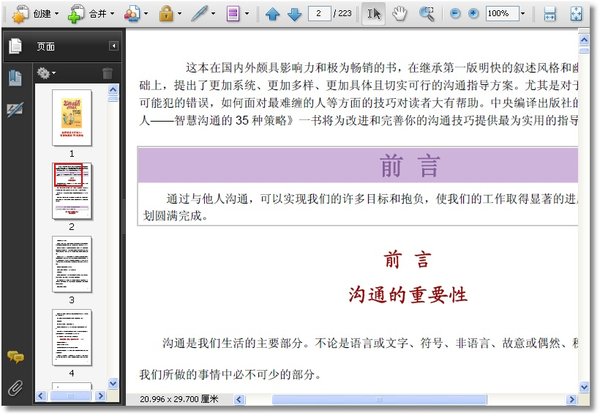Open the Signatures navigation panel icon
Screen dimensions: 600x416
point(15,110)
